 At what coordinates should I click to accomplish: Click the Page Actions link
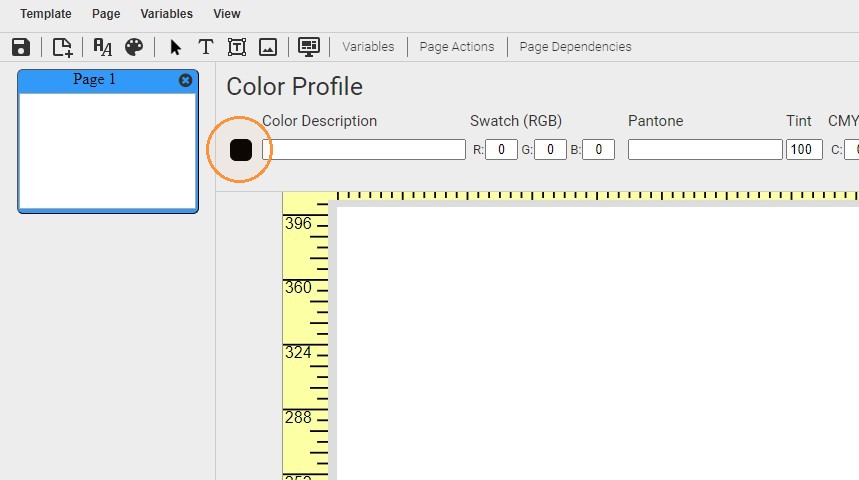click(457, 47)
